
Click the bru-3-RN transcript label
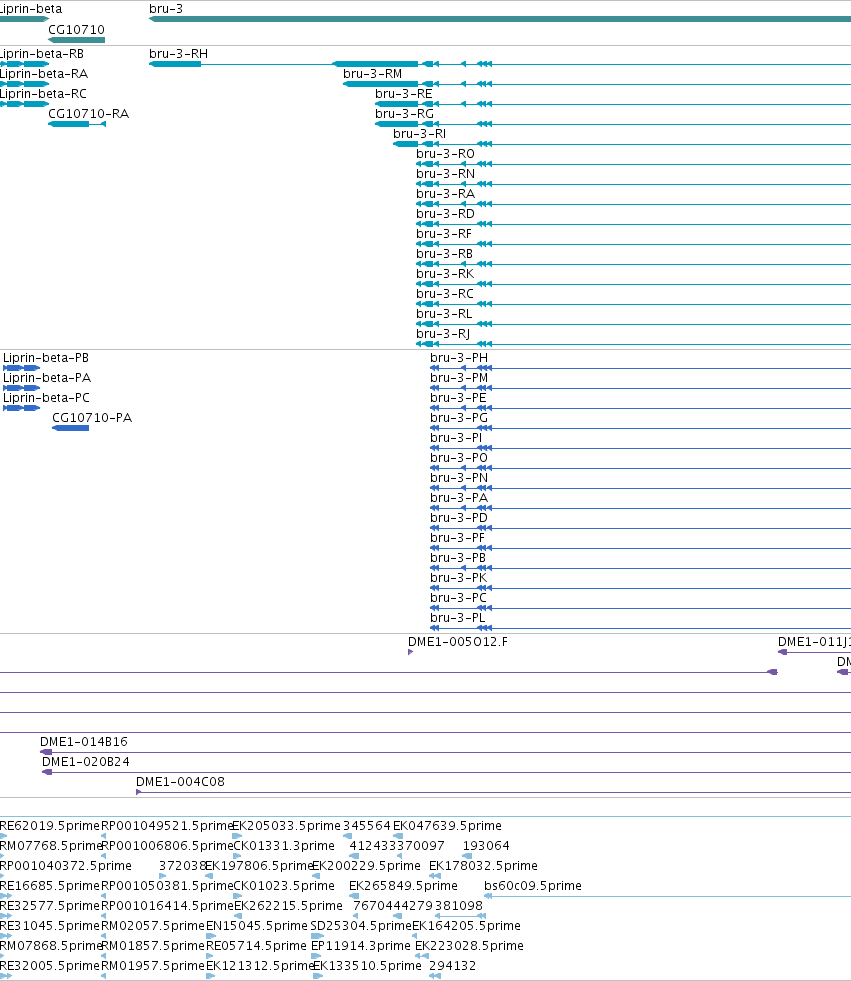(446, 174)
